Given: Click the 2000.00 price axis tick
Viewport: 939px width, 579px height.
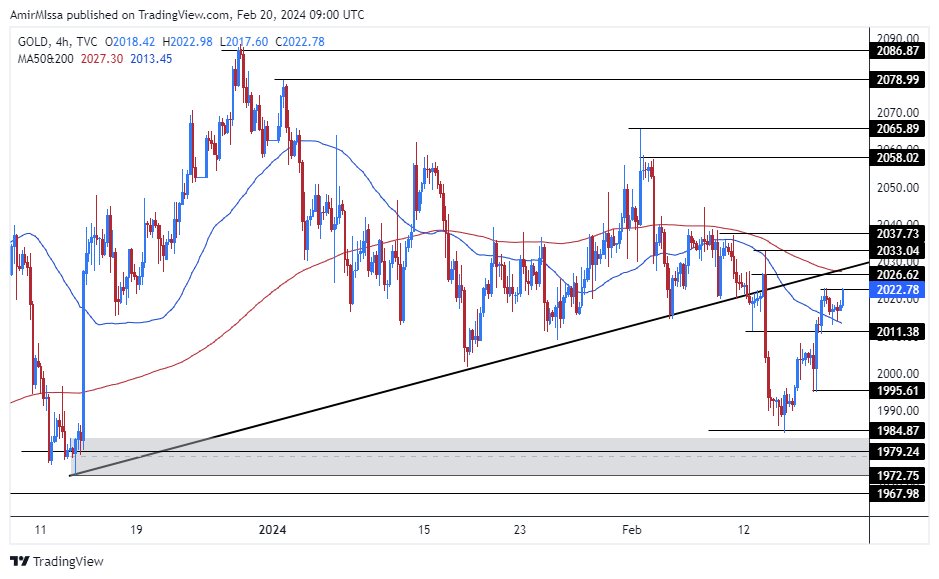Looking at the screenshot, I should pos(897,374).
